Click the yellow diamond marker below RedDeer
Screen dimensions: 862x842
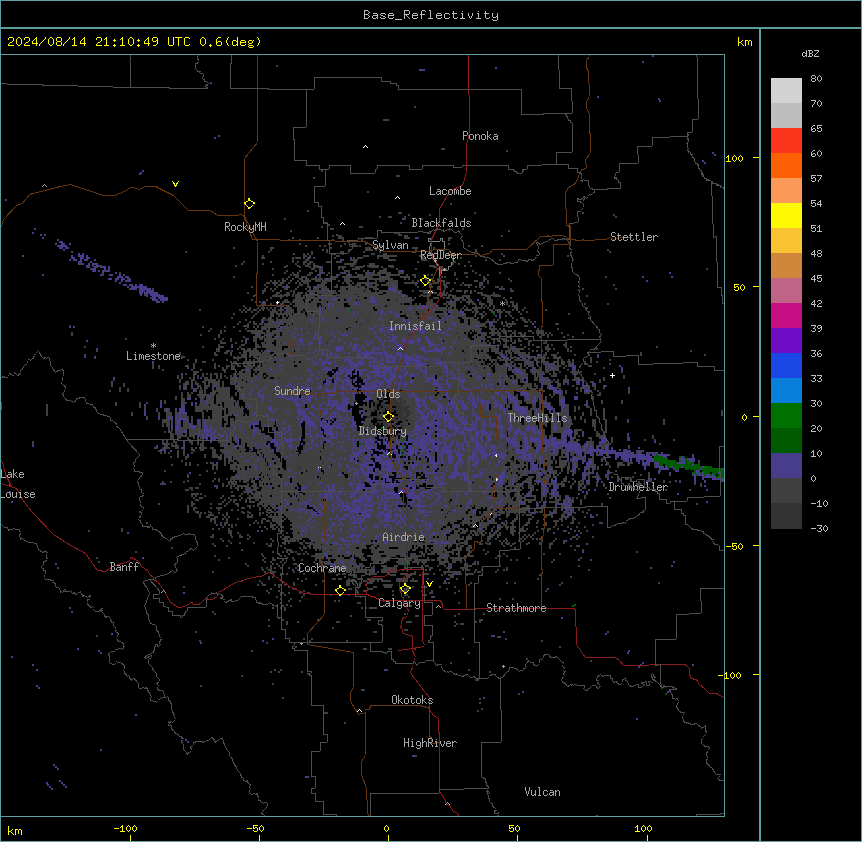[x=426, y=281]
